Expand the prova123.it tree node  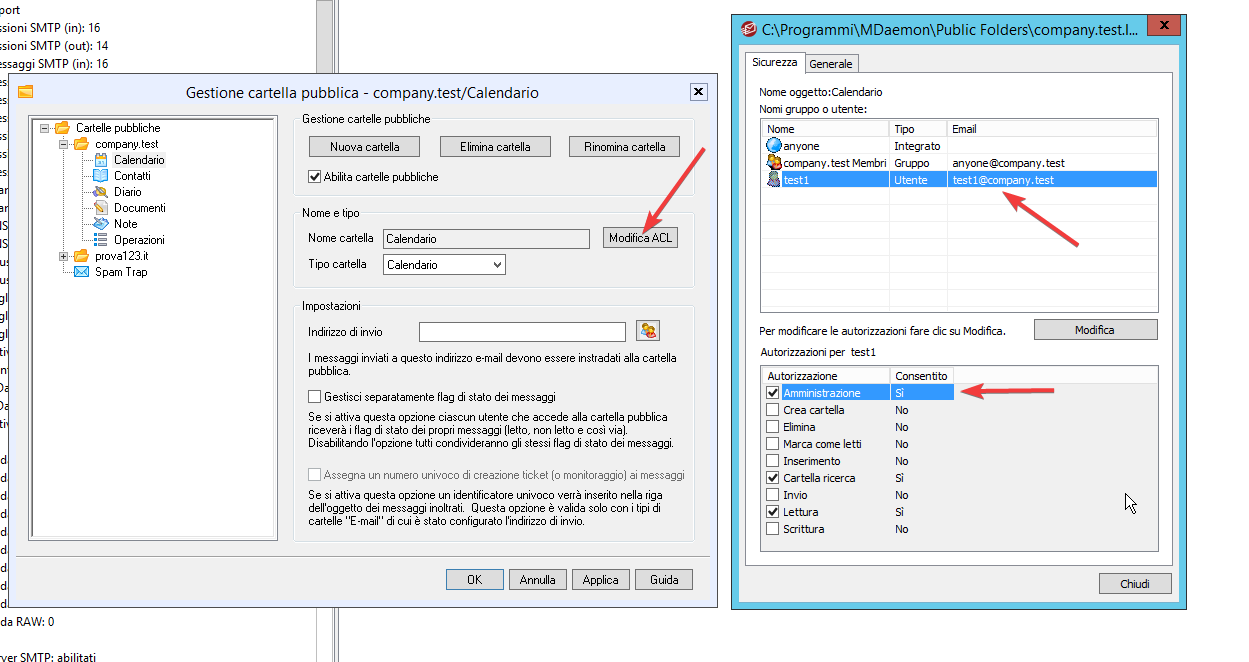click(64, 256)
